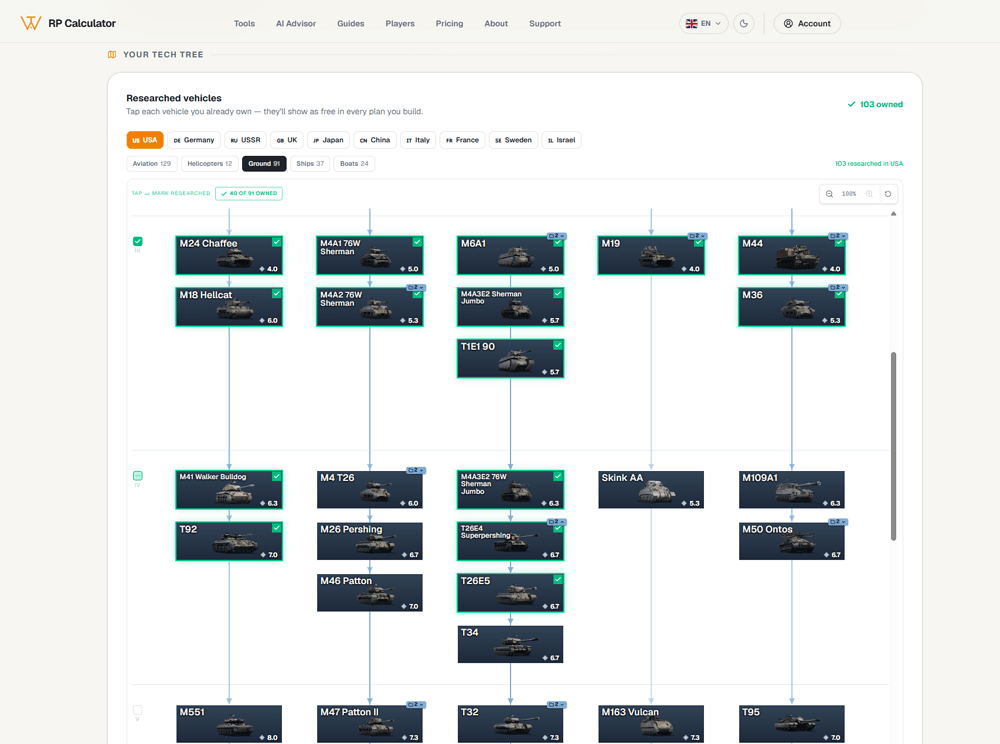Toggle the rank V row checkbox
Viewport: 1000px width, 744px height.
coord(138,710)
